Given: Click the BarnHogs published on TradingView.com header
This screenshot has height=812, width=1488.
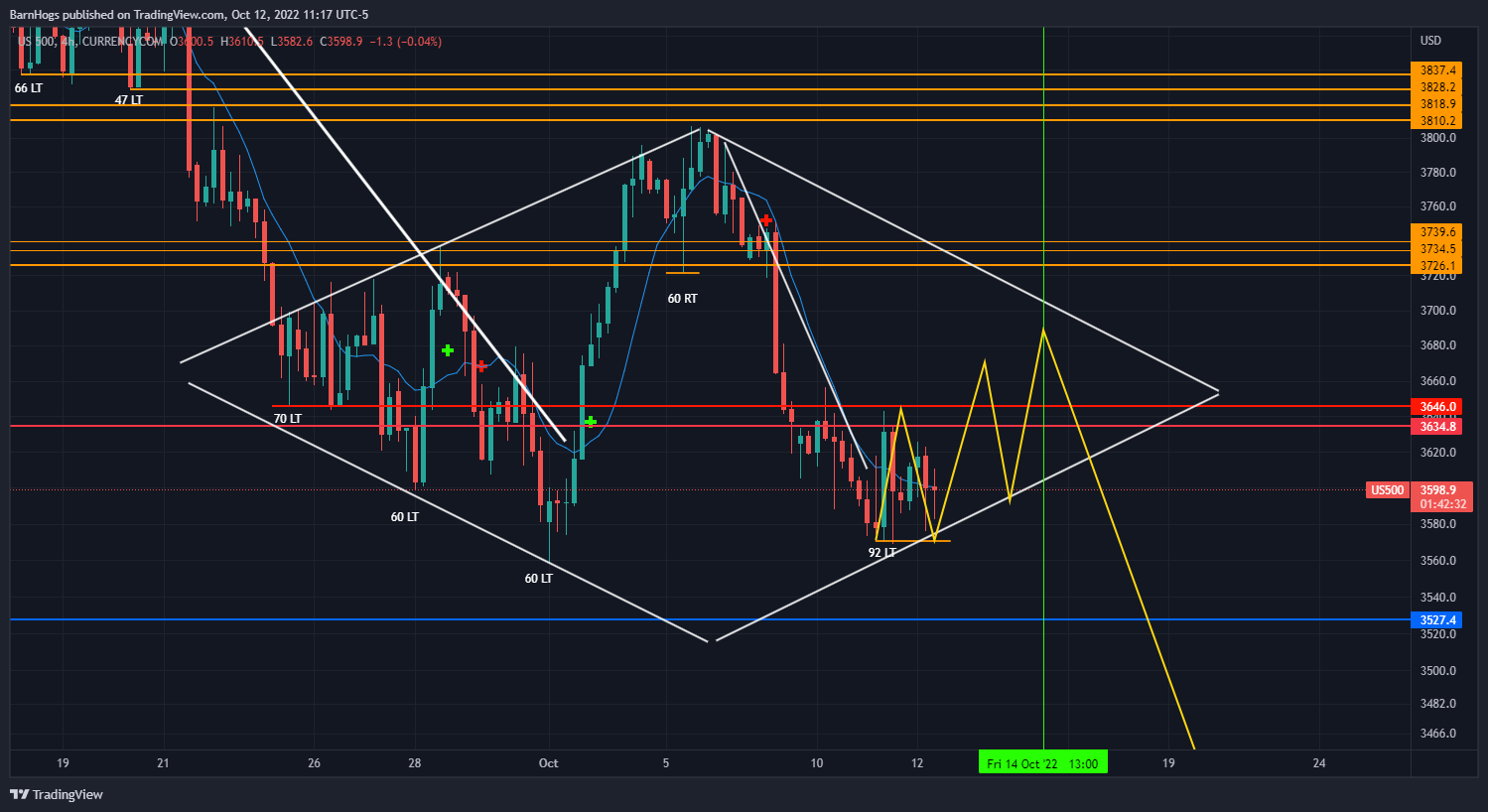Looking at the screenshot, I should tap(189, 15).
